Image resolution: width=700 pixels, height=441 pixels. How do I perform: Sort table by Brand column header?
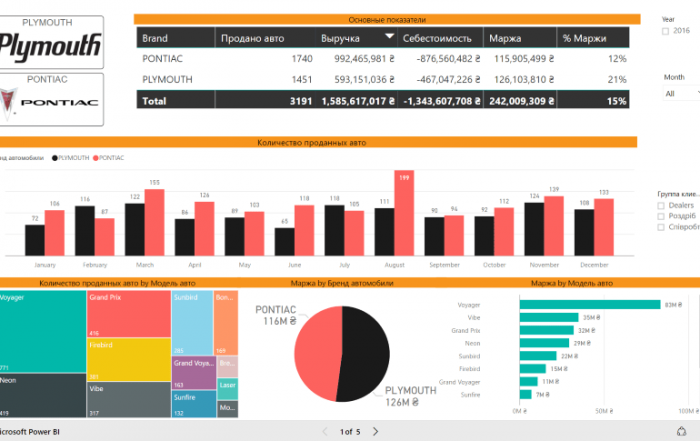[x=175, y=38]
